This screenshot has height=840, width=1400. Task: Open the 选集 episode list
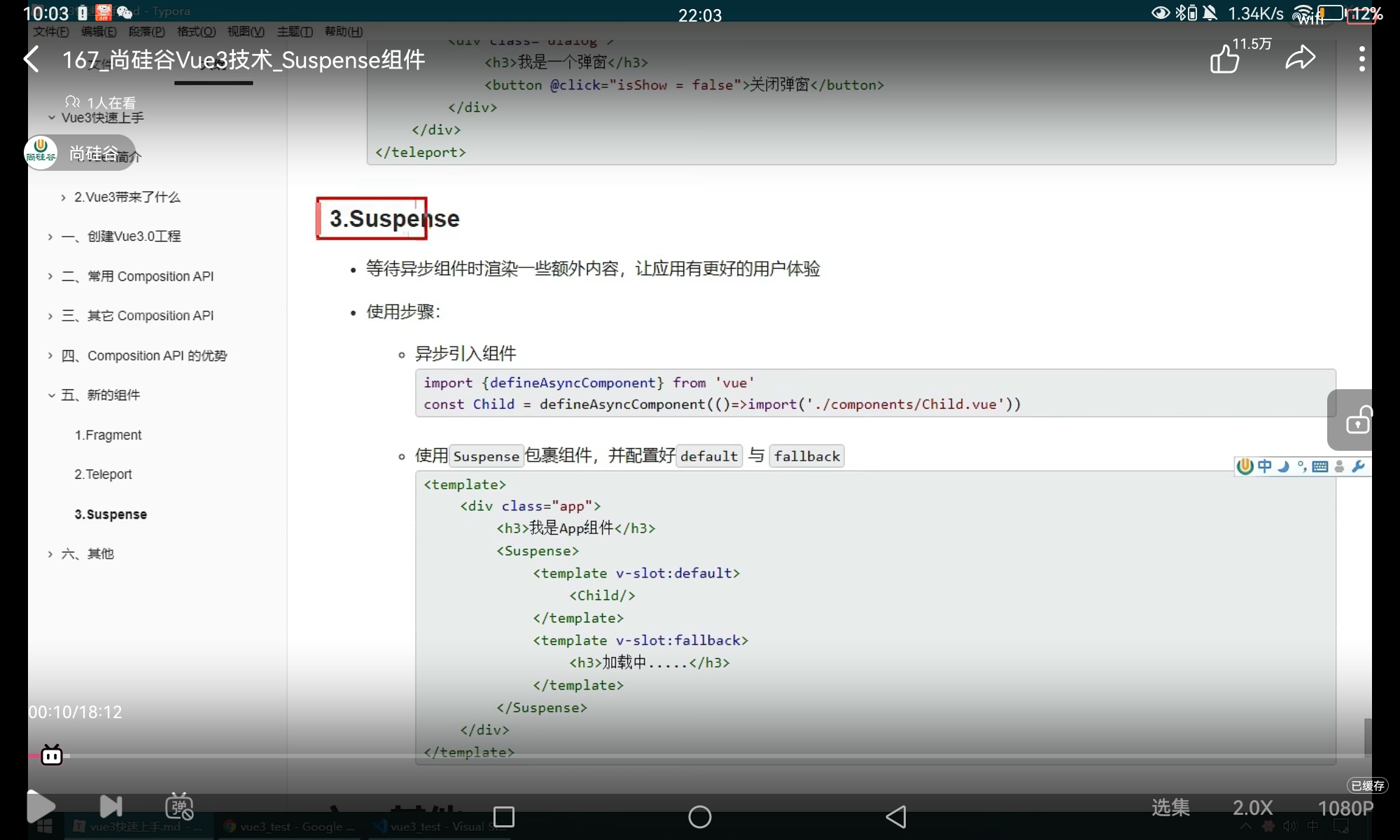[1170, 808]
